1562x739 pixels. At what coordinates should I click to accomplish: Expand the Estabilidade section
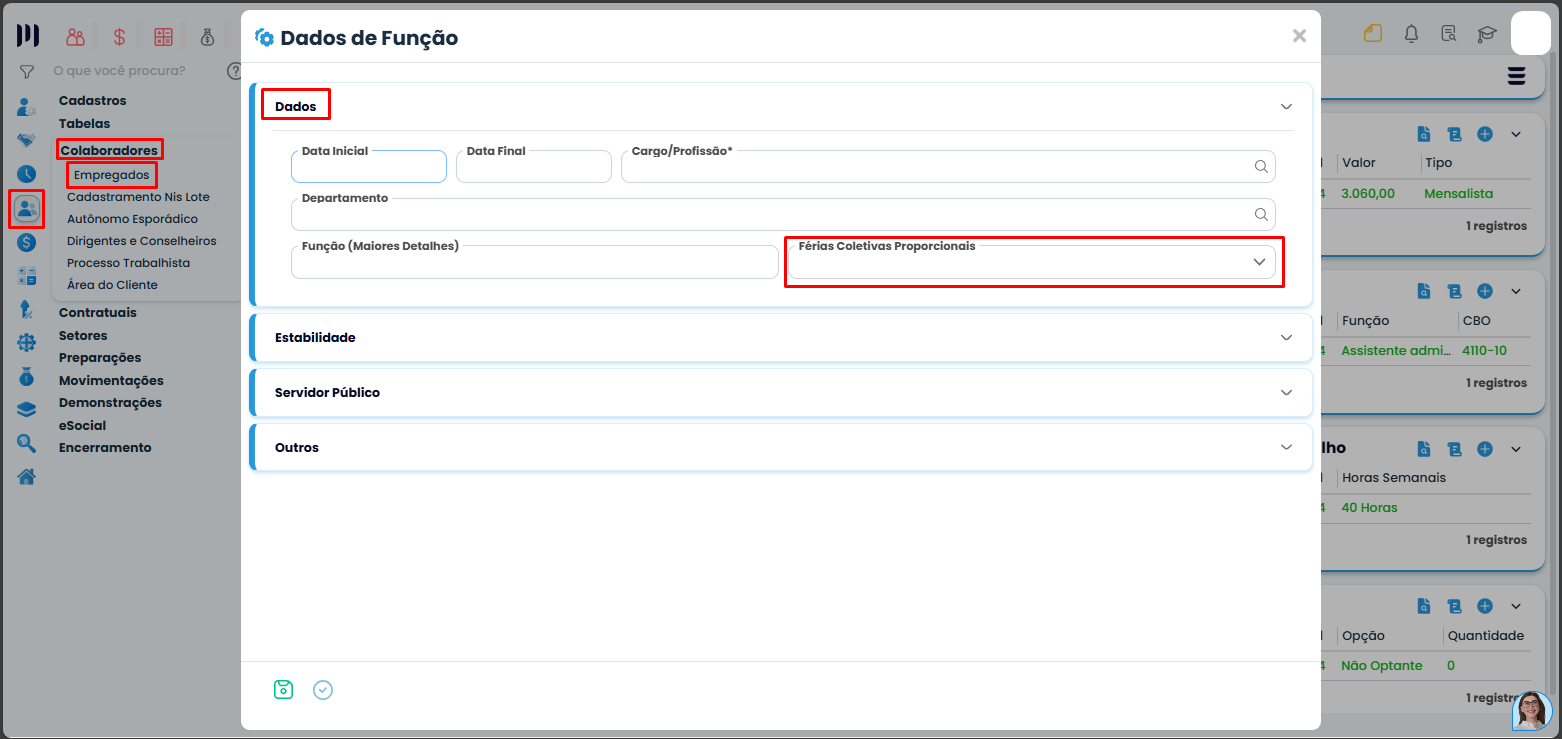[1287, 338]
